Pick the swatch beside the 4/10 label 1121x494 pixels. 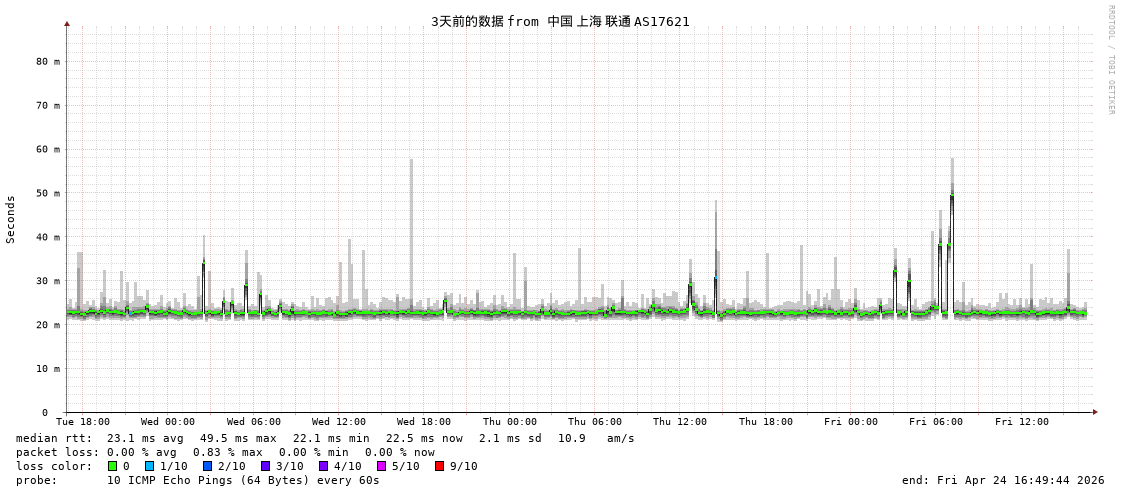coord(323,466)
